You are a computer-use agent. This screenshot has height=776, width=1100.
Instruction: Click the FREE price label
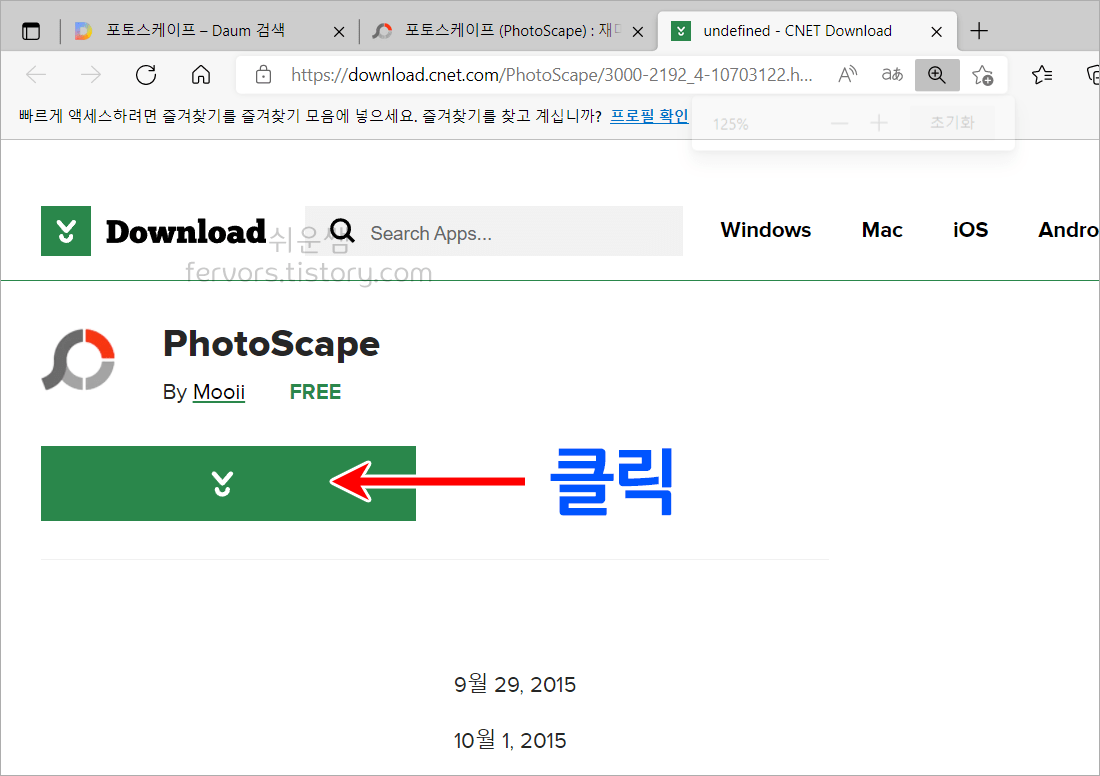315,392
